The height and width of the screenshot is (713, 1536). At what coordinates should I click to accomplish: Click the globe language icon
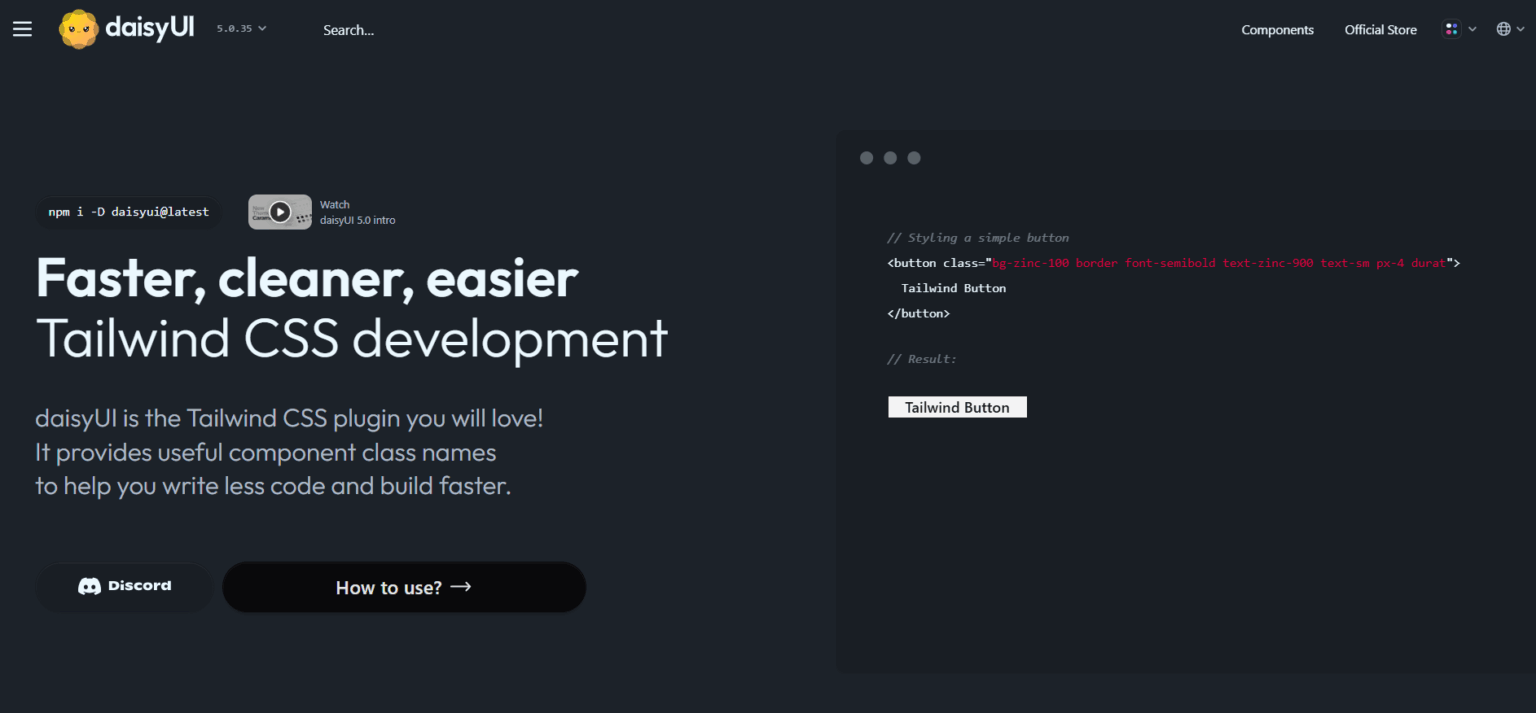tap(1503, 29)
